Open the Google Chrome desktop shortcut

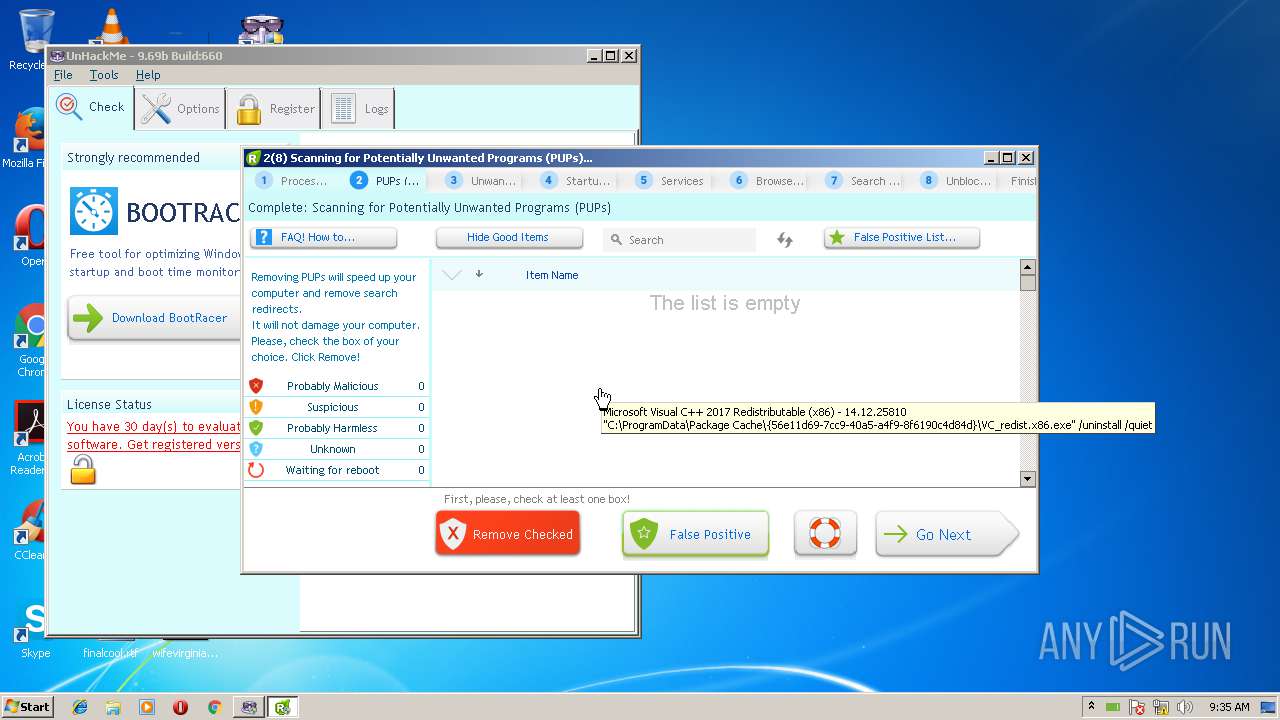tap(30, 341)
